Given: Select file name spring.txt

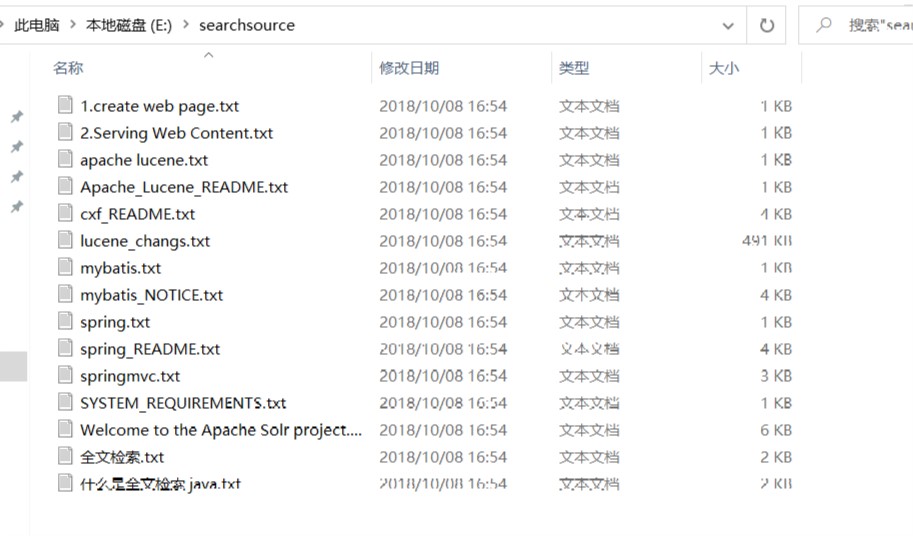Looking at the screenshot, I should tap(115, 322).
